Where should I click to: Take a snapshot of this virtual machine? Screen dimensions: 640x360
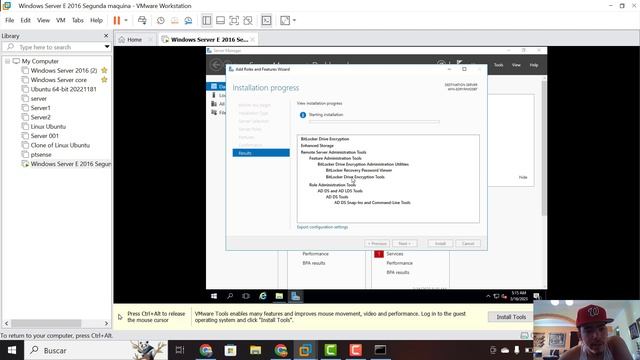(161, 20)
